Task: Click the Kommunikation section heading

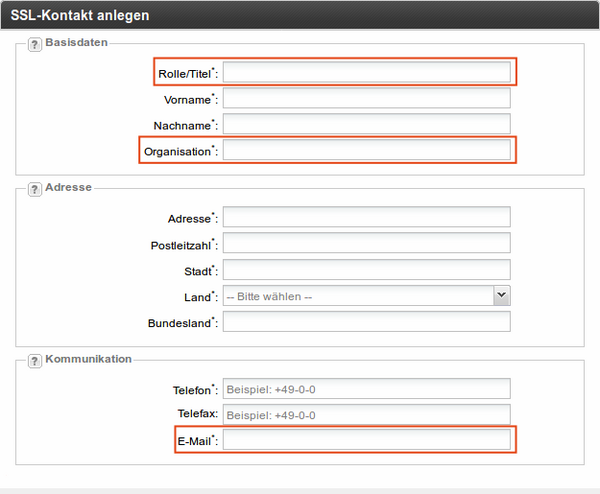Action: tap(88, 359)
